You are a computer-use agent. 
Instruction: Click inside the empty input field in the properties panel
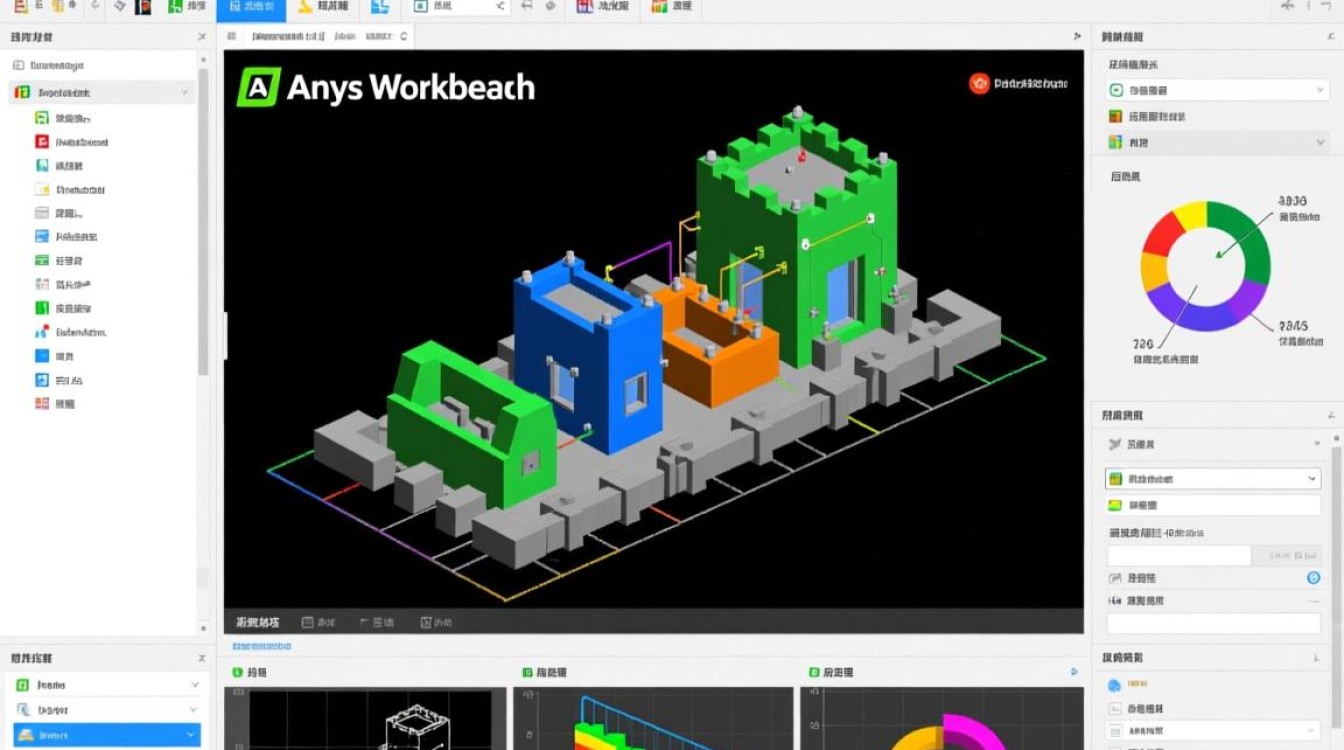coord(1178,553)
